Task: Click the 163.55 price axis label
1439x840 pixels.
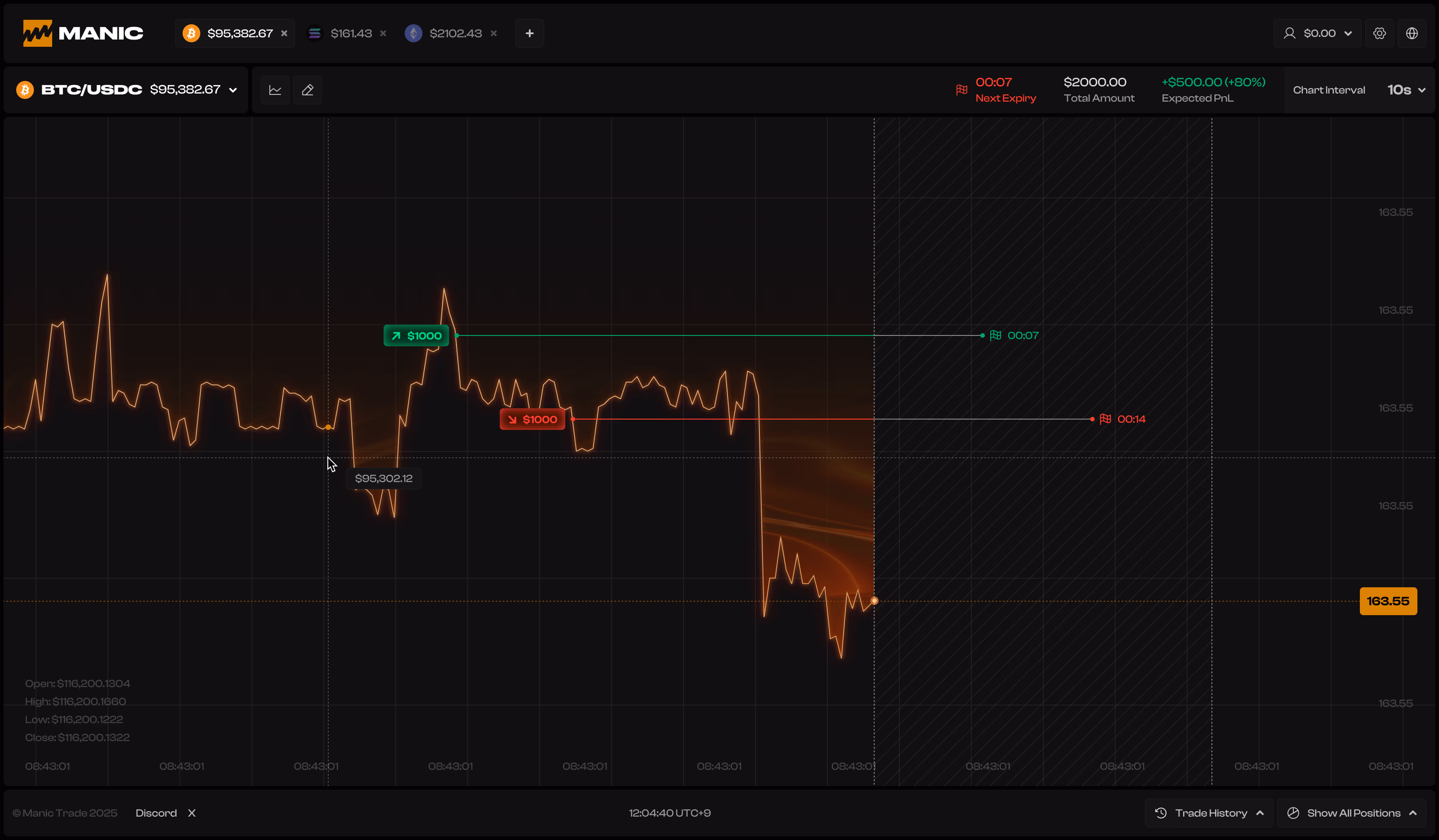Action: pyautogui.click(x=1389, y=600)
